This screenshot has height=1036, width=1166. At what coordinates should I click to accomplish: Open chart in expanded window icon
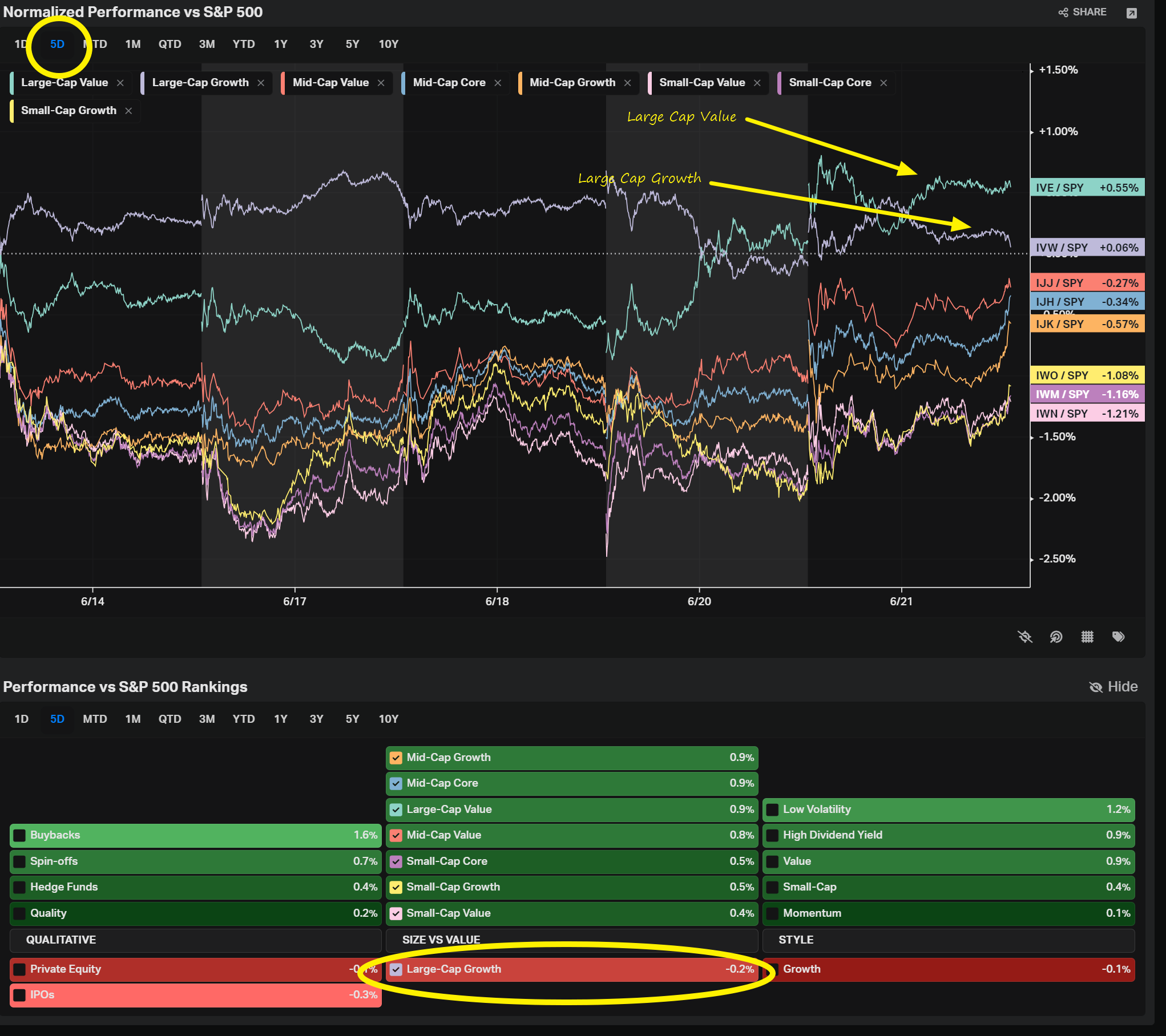(x=1131, y=13)
